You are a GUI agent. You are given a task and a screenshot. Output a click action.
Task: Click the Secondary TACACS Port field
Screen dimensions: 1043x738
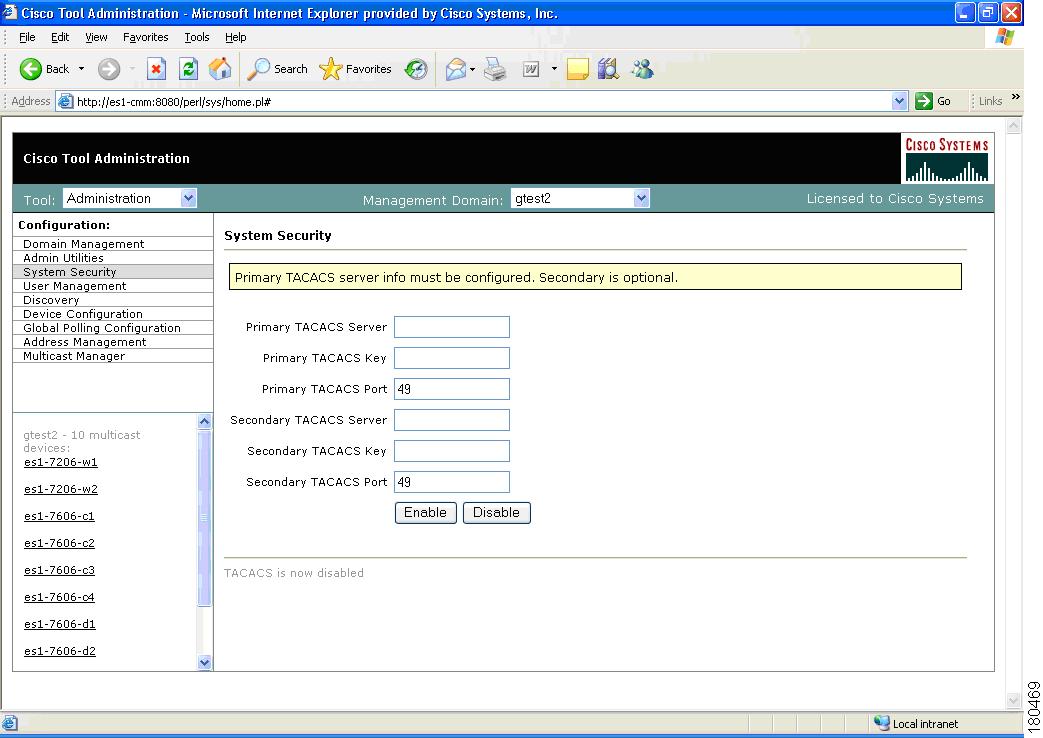coord(452,482)
